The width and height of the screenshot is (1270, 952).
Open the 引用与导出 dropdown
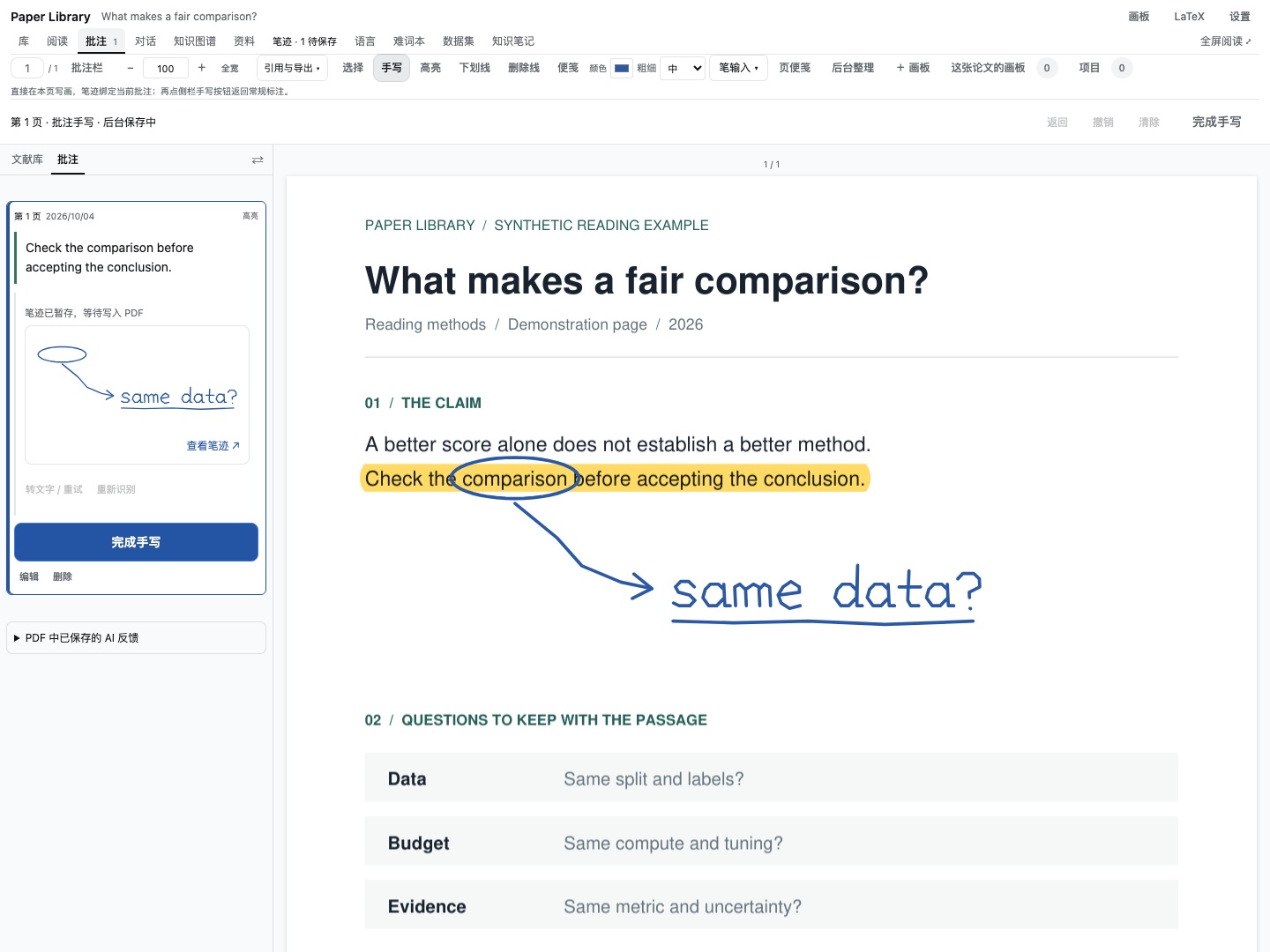coord(292,68)
